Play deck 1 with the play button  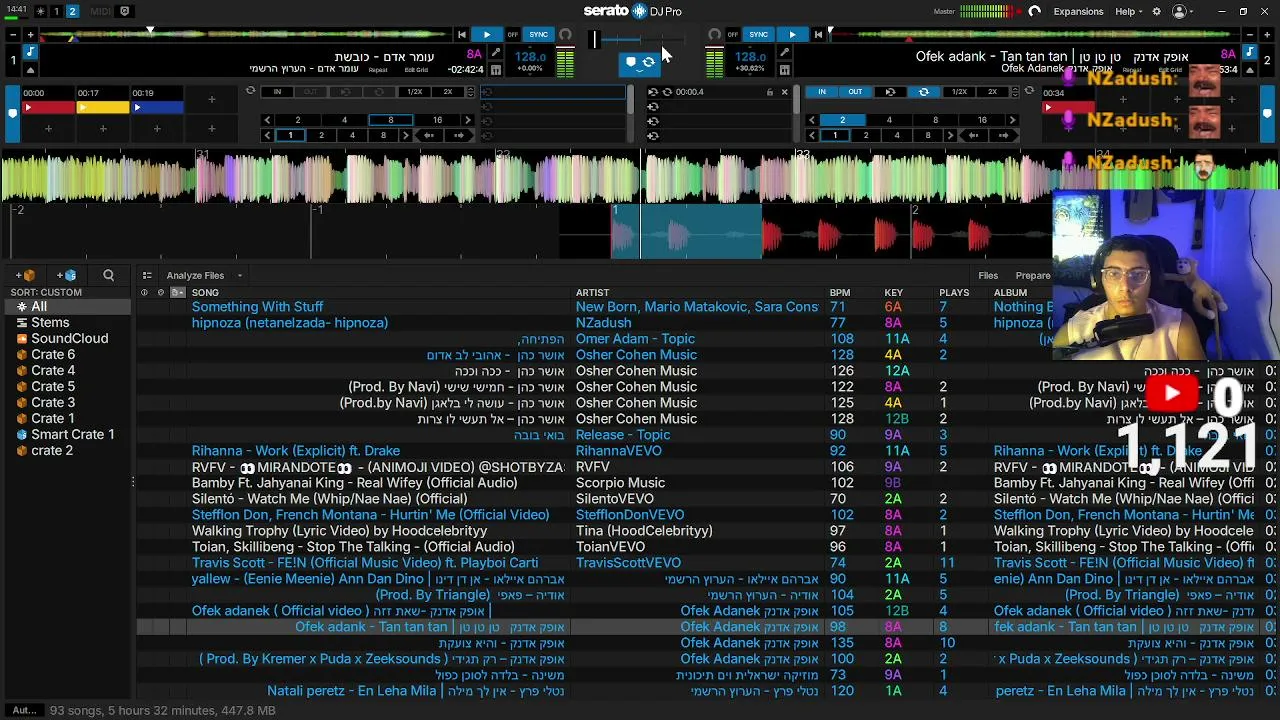point(487,35)
